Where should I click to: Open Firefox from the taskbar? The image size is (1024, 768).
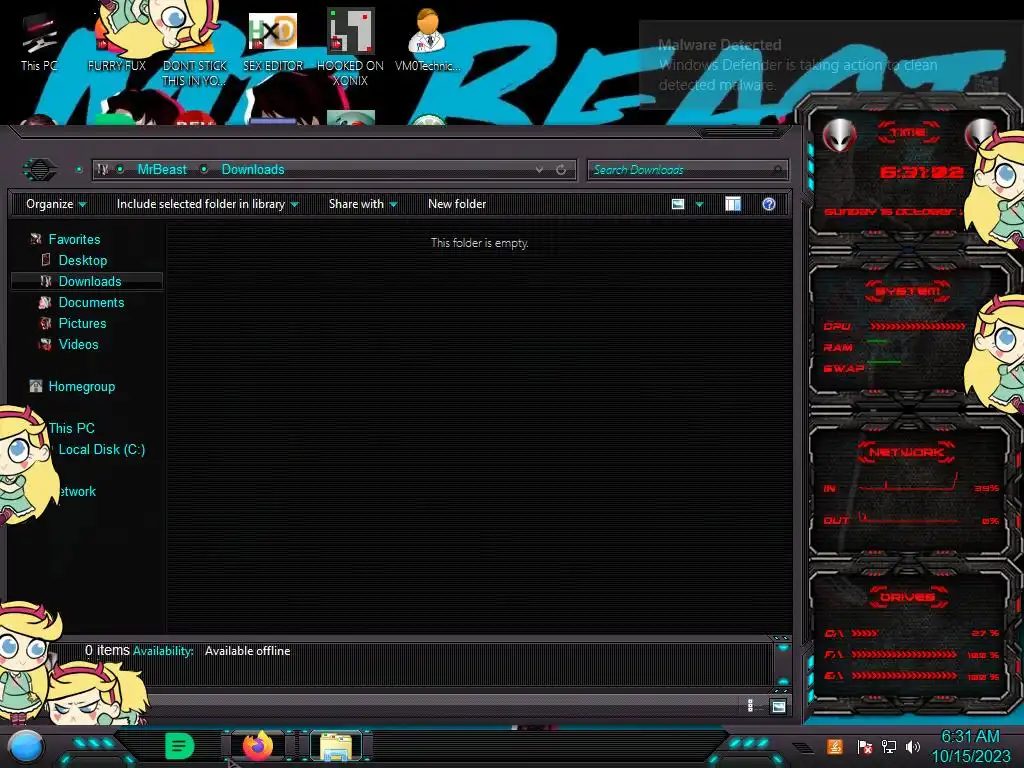(258, 746)
